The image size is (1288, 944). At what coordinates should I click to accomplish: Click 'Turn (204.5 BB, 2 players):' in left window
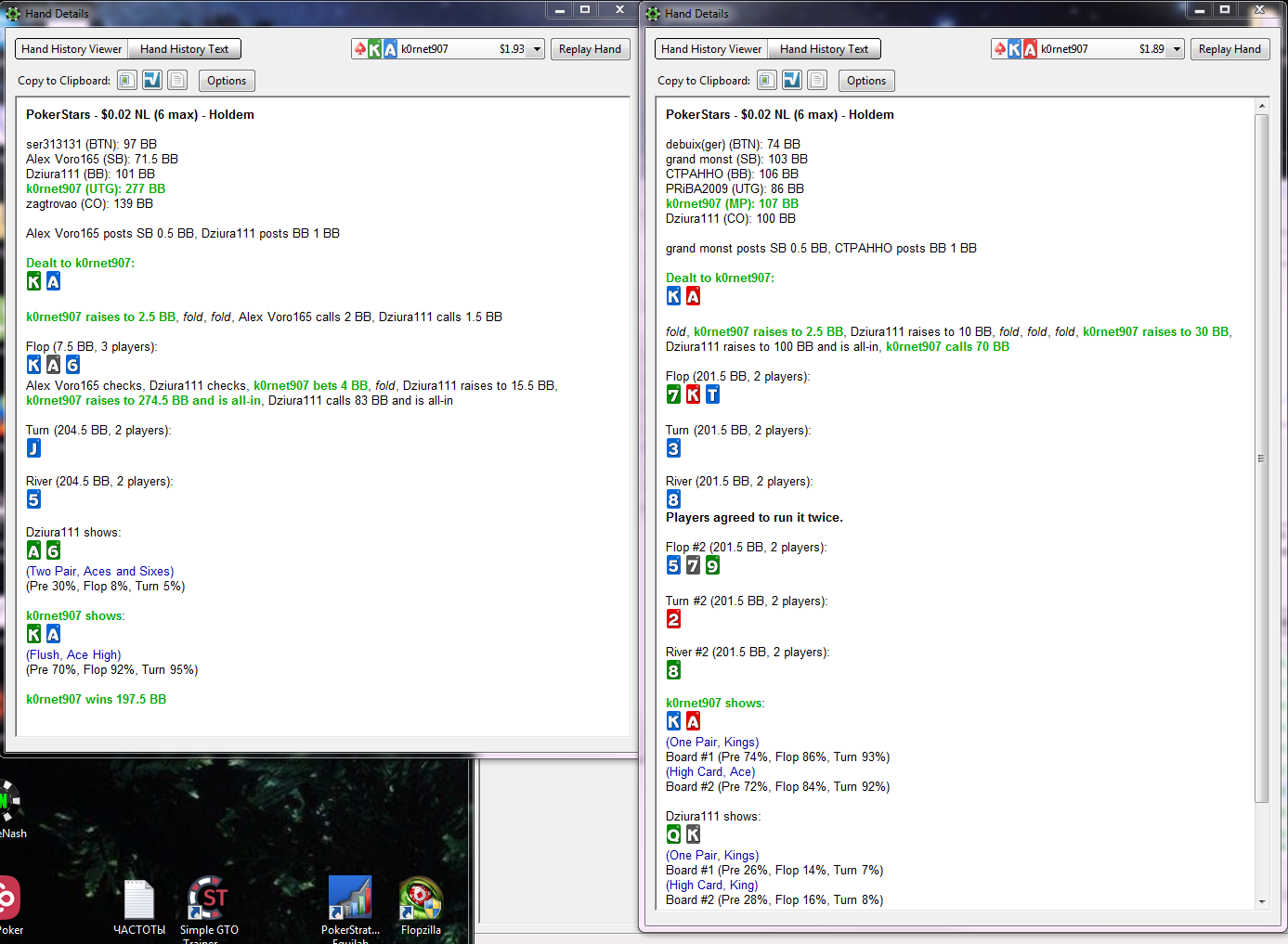tap(98, 430)
